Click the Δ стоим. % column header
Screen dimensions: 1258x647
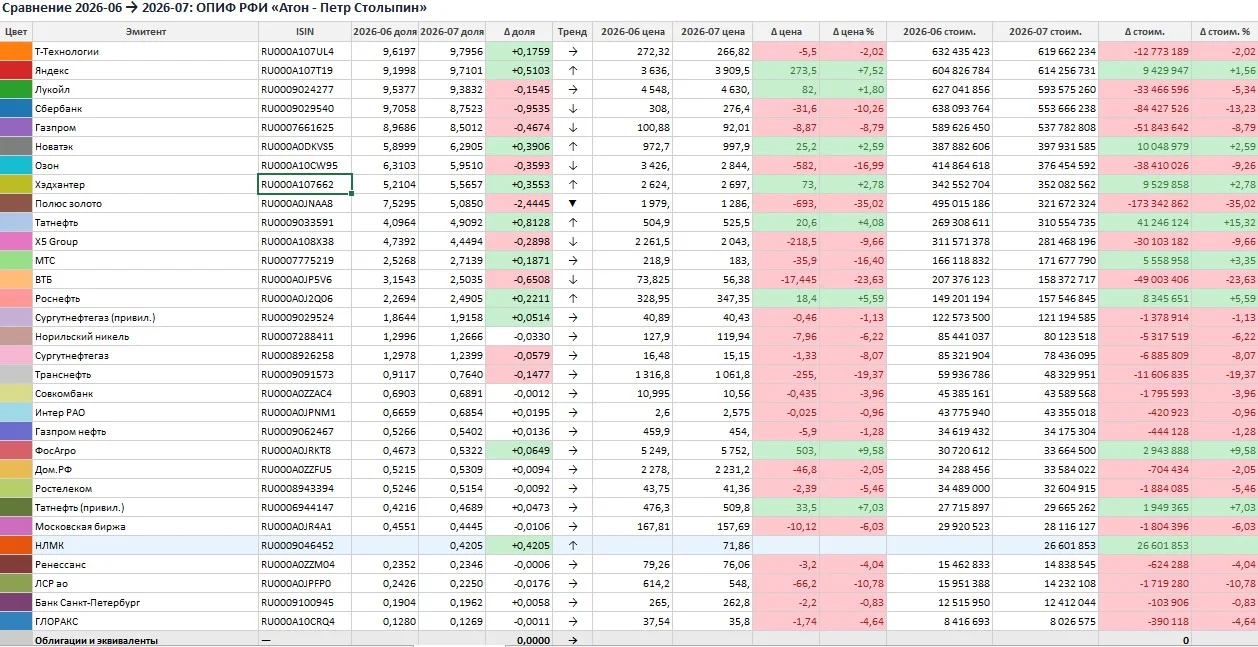click(1225, 31)
